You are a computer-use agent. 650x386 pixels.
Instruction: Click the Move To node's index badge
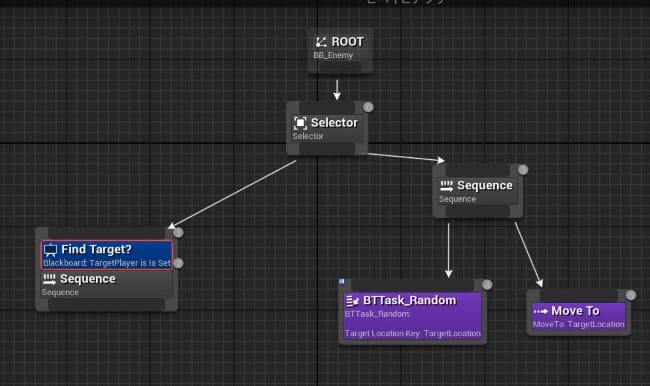pyautogui.click(x=631, y=295)
